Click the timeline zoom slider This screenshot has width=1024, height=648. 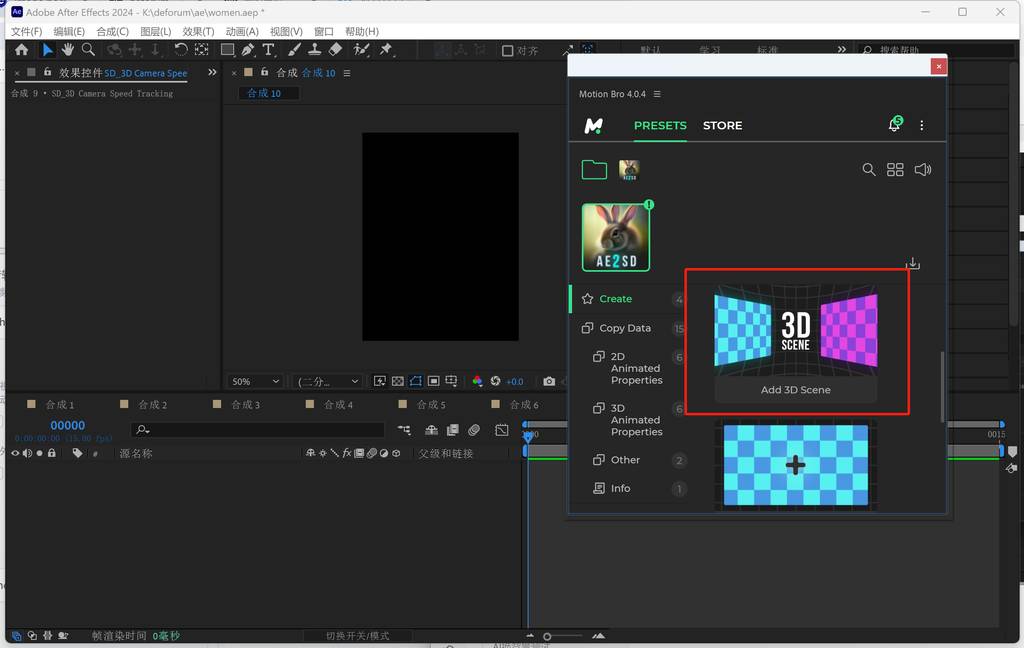coord(547,636)
